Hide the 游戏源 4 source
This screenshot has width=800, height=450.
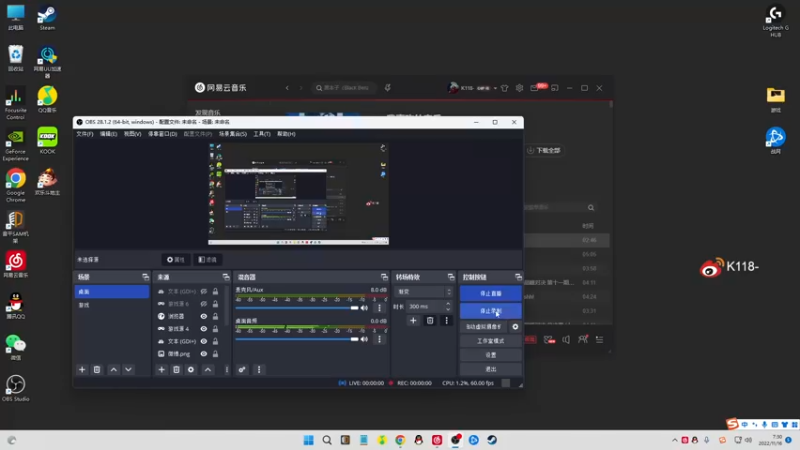click(204, 329)
